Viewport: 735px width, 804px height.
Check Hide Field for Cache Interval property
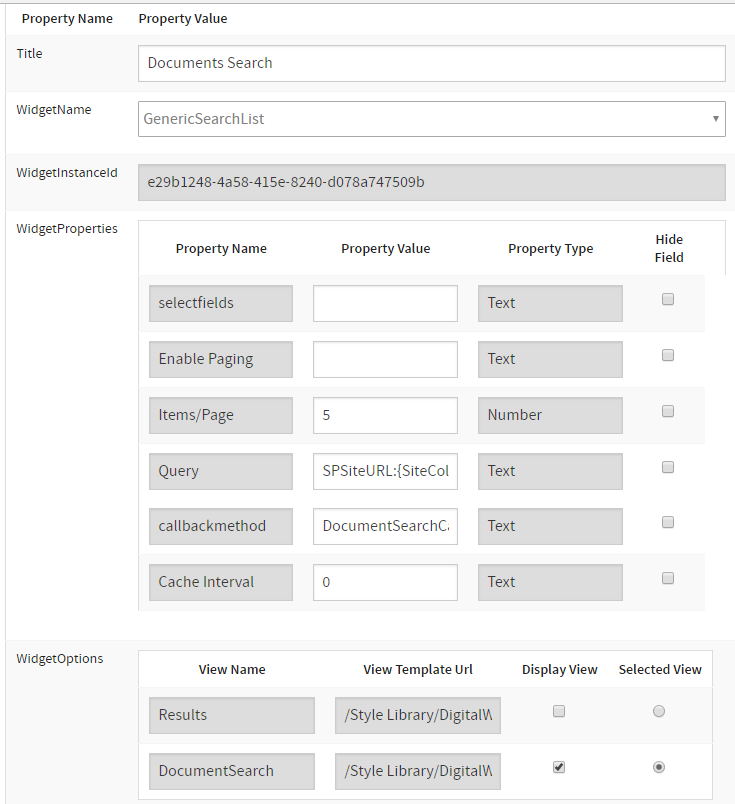click(x=669, y=578)
